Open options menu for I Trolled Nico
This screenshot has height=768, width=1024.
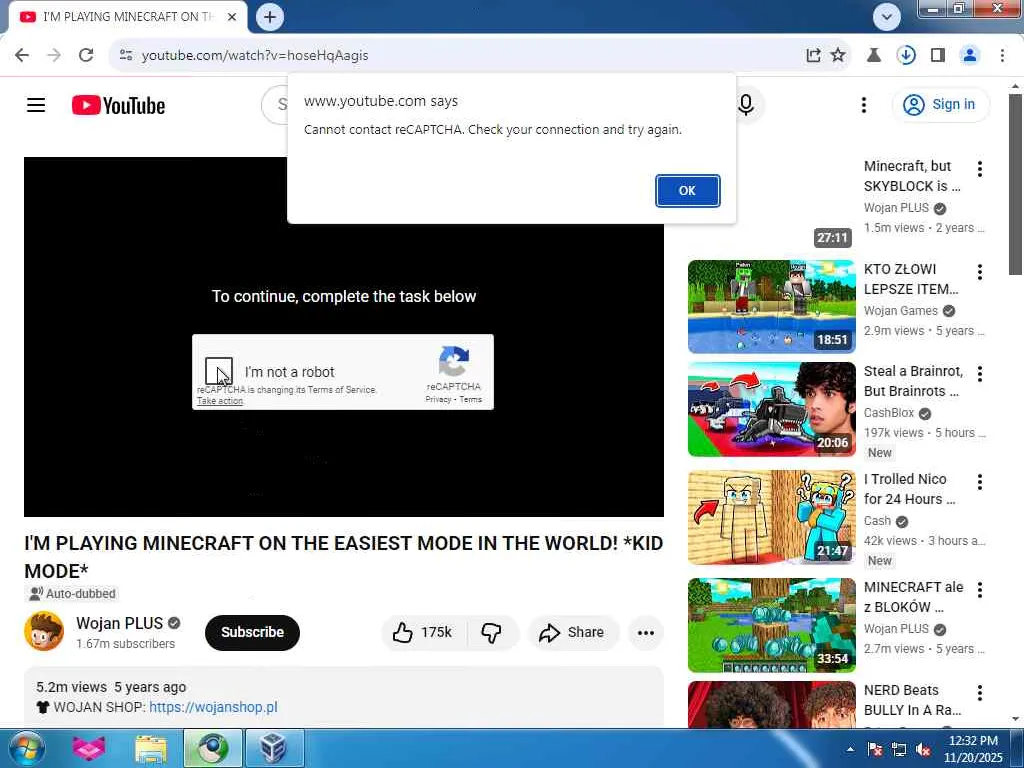(x=980, y=482)
